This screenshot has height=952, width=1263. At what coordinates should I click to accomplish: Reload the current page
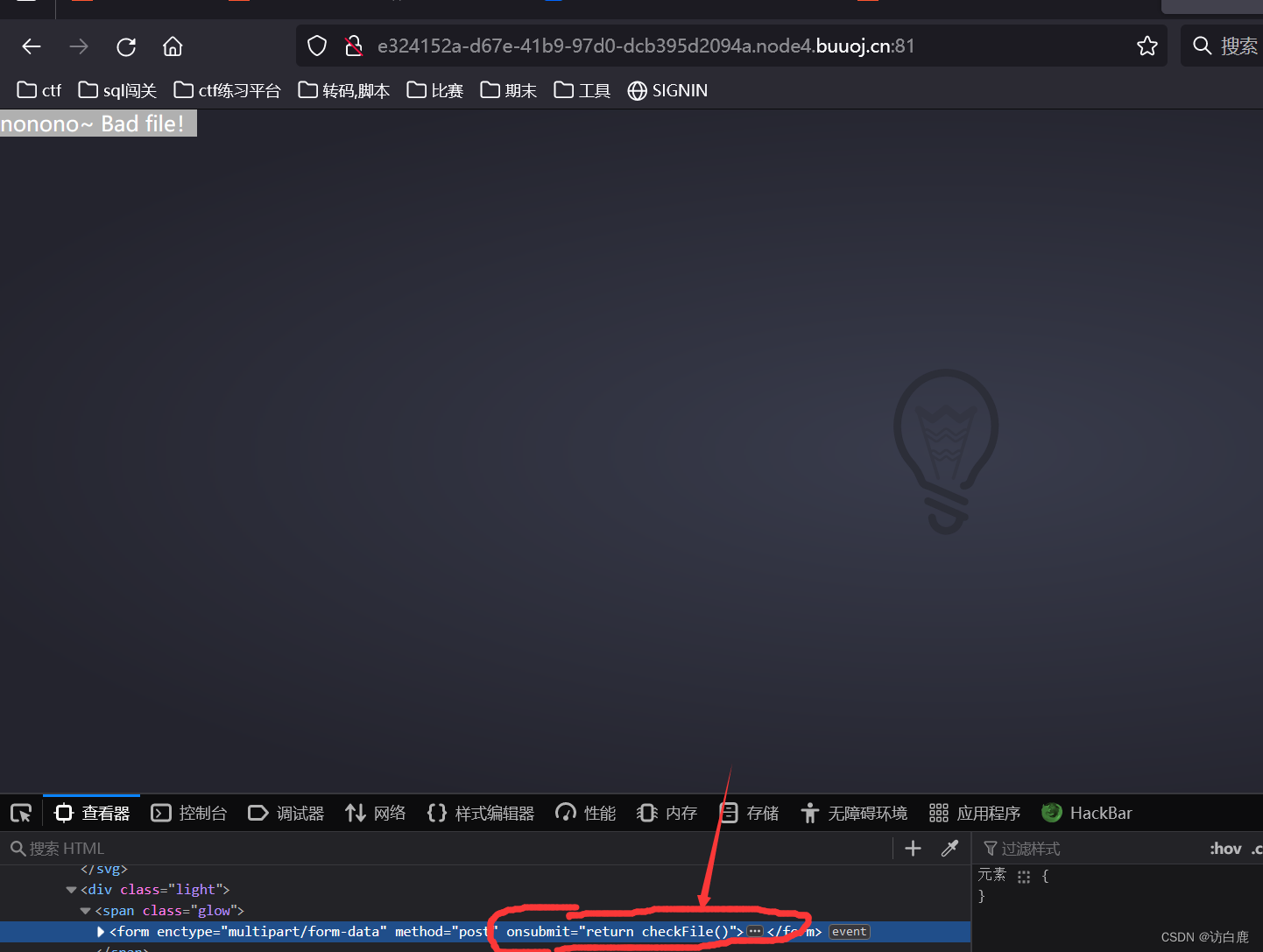[126, 46]
